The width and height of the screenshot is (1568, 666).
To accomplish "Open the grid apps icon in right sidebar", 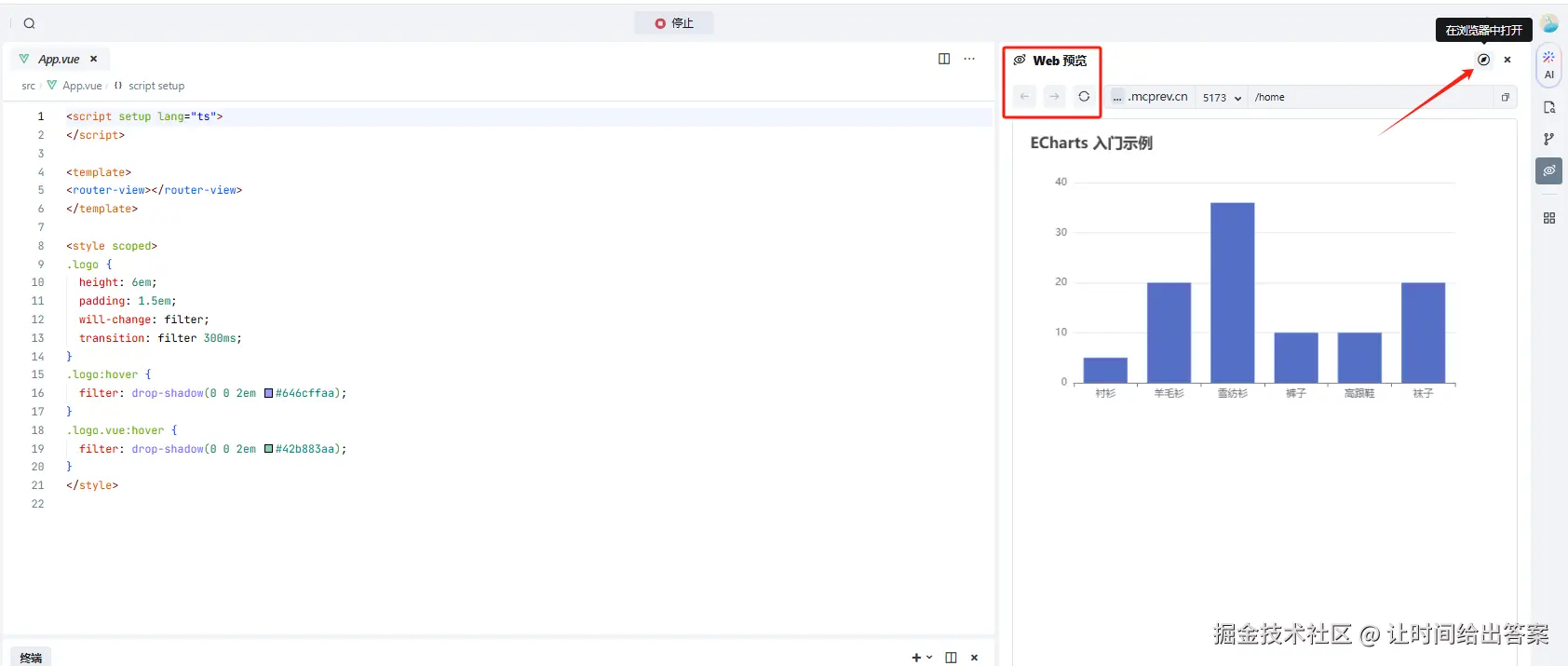I will tap(1549, 218).
